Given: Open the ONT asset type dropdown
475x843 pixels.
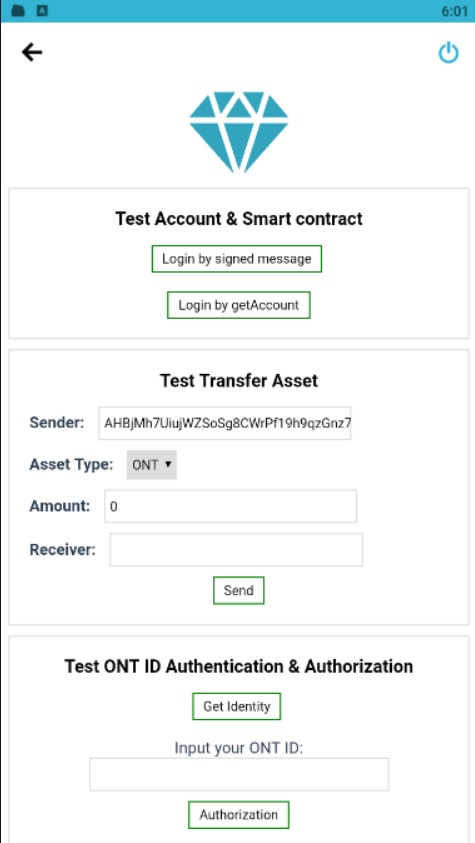Looking at the screenshot, I should tap(152, 465).
